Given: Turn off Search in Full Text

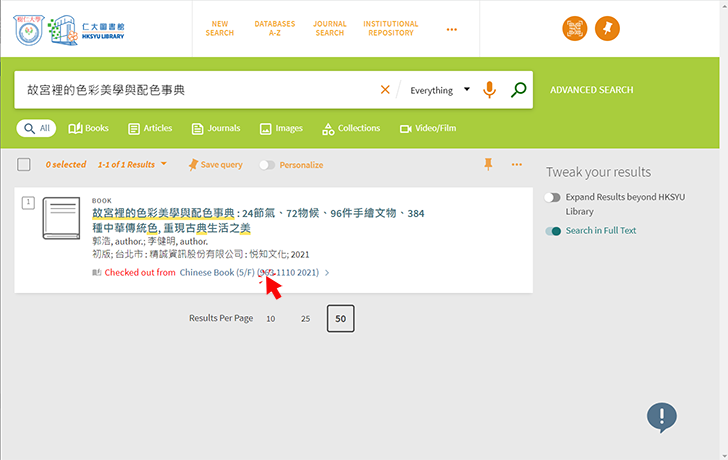Looking at the screenshot, I should point(553,231).
